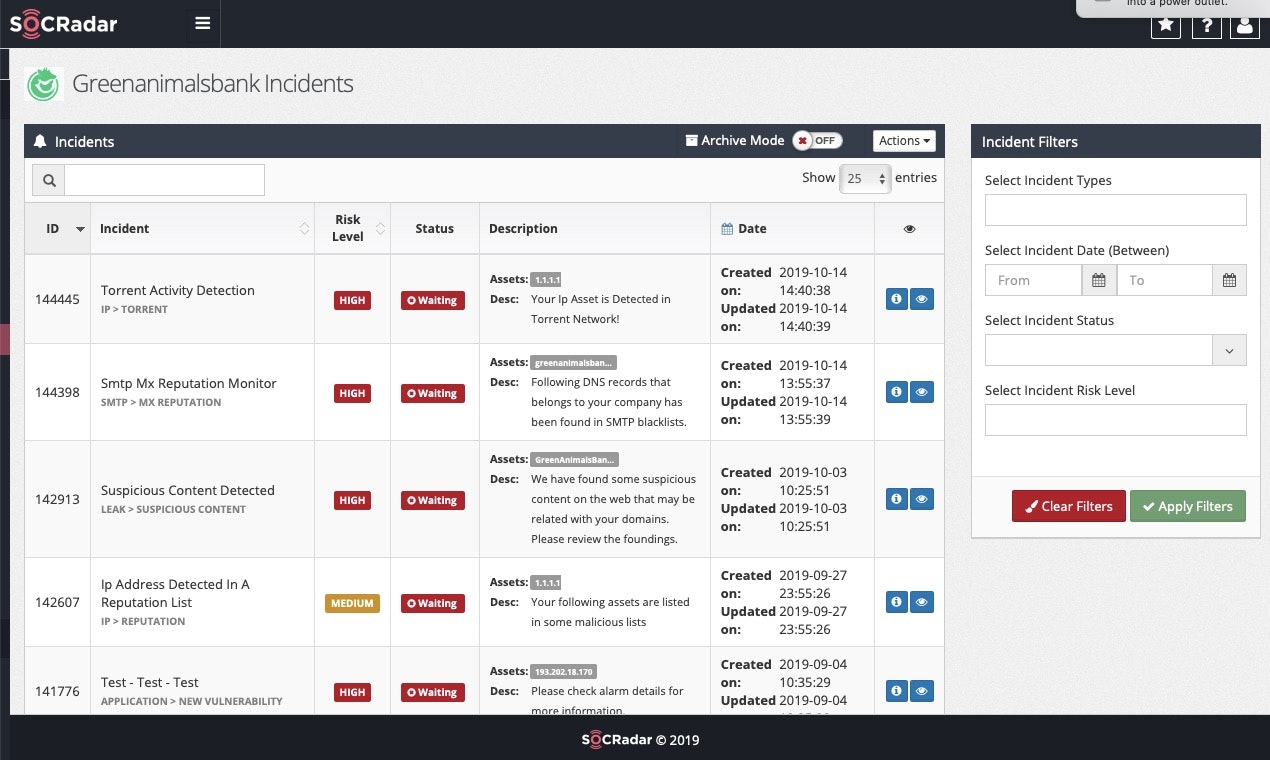The height and width of the screenshot is (760, 1270).
Task: Open calendar picker for the To date
Action: point(1229,280)
